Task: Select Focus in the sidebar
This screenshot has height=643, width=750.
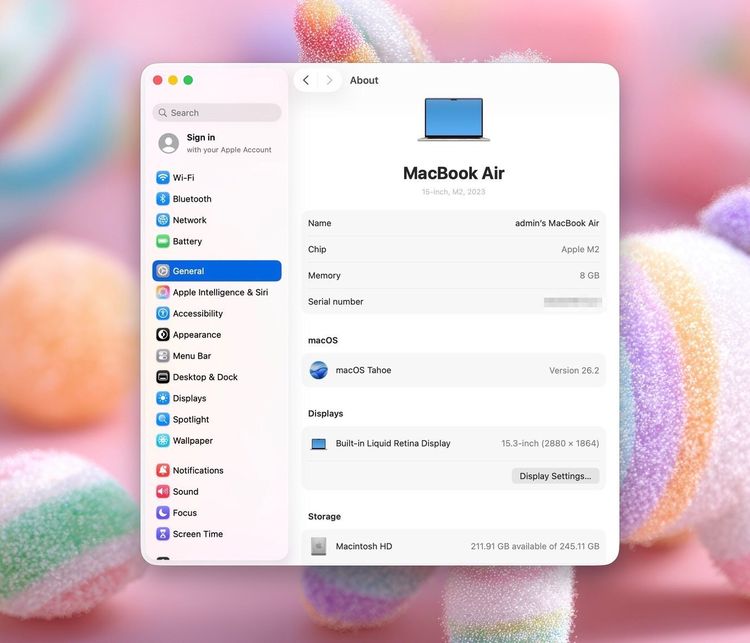Action: coord(217,513)
